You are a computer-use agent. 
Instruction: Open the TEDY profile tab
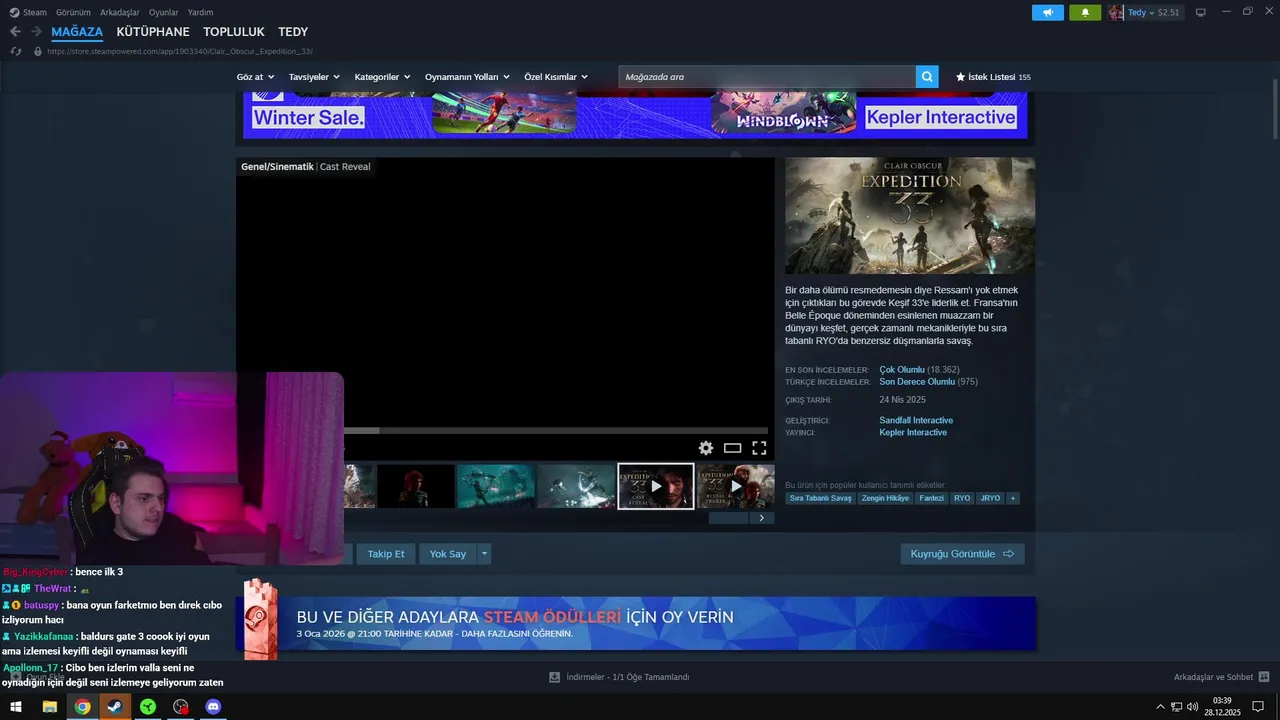(293, 32)
